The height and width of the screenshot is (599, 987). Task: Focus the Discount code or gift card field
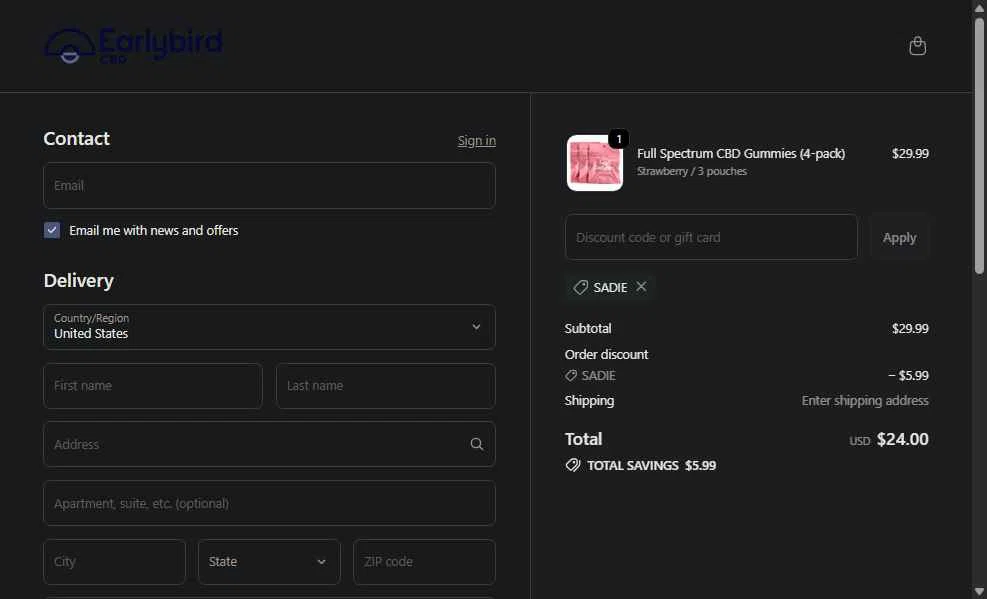coord(711,238)
